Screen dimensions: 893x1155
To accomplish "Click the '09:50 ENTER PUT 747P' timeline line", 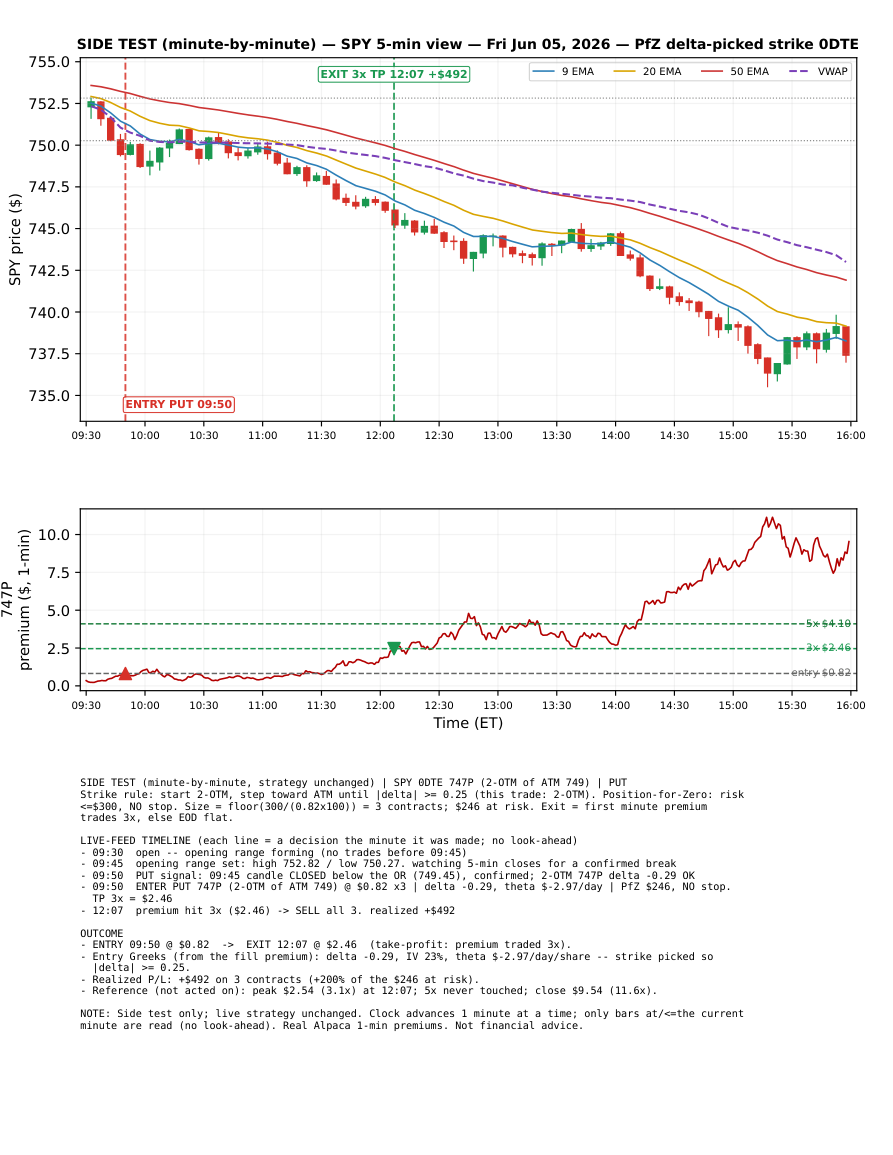I will 405,887.
